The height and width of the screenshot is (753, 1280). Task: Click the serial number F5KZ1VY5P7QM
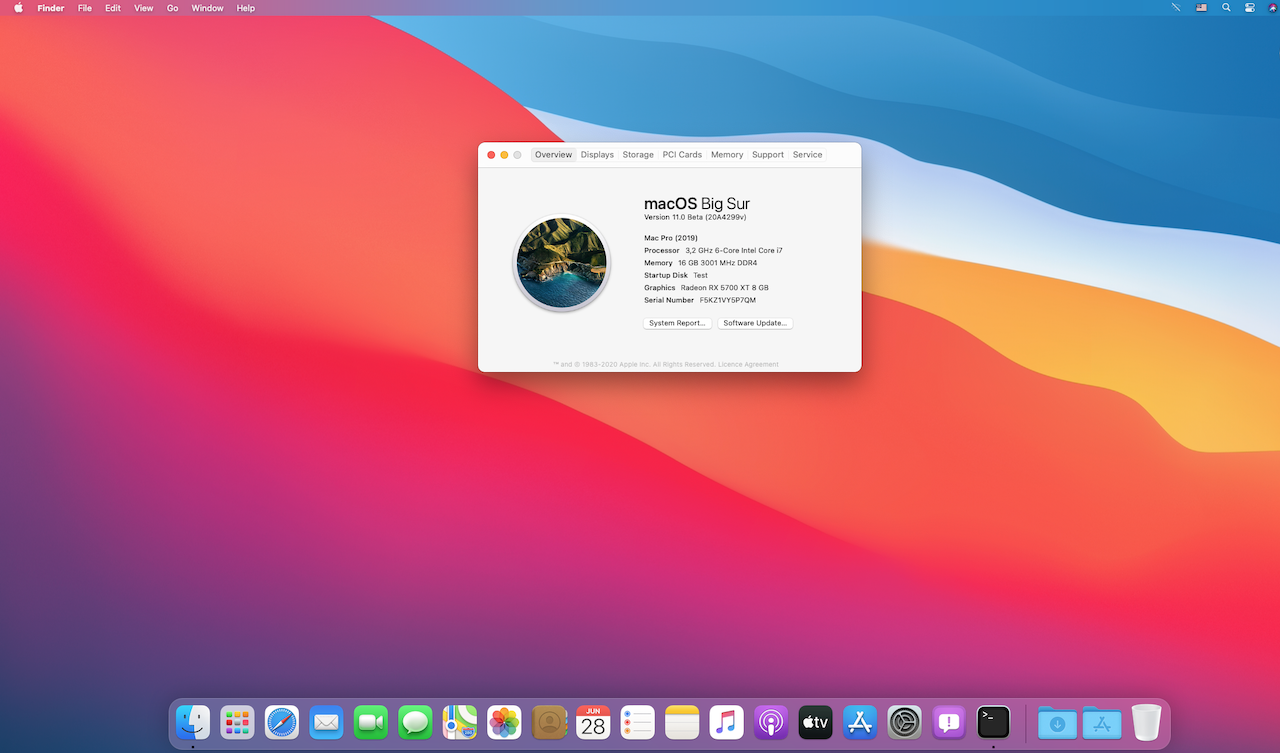click(x=728, y=300)
